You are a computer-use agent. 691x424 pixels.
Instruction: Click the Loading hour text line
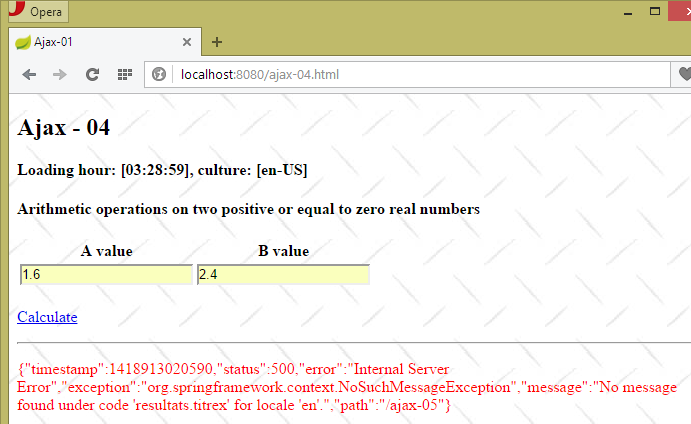tap(162, 170)
